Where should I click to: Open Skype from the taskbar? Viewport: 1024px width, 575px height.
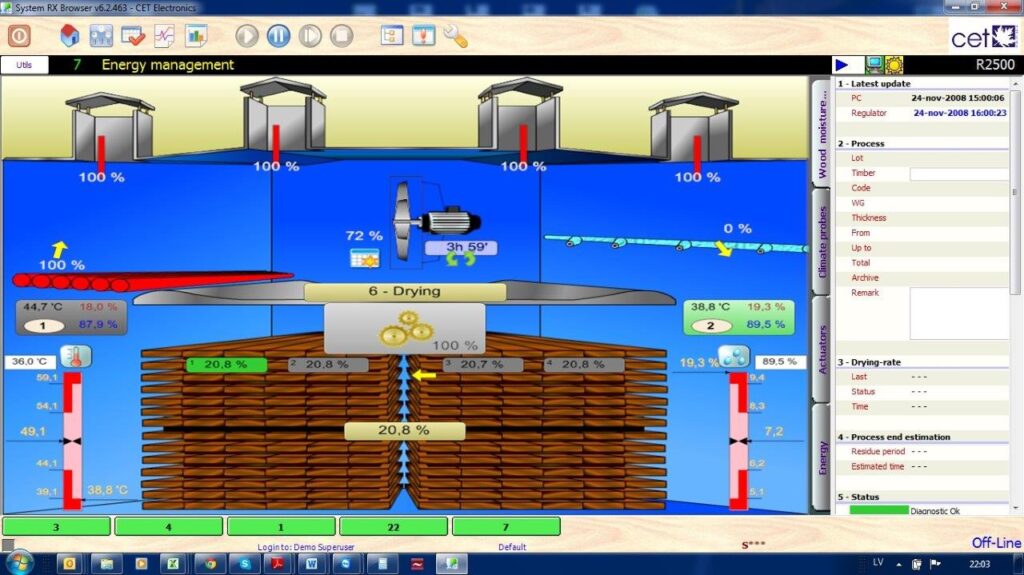tap(244, 564)
